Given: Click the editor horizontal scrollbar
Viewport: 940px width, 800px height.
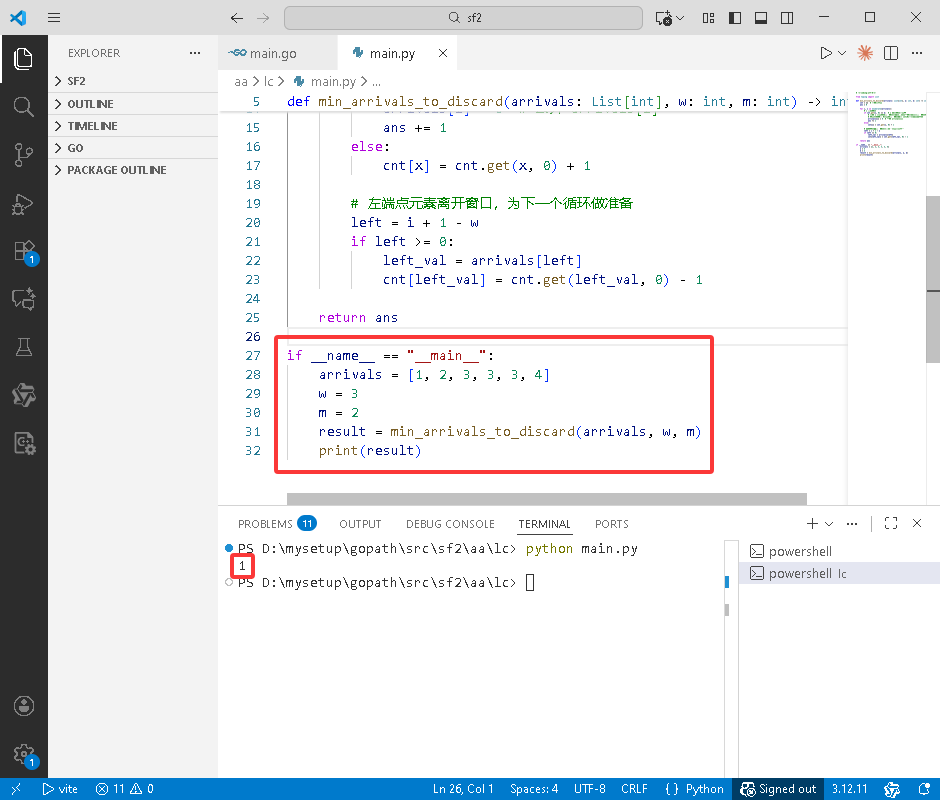Looking at the screenshot, I should (x=546, y=499).
